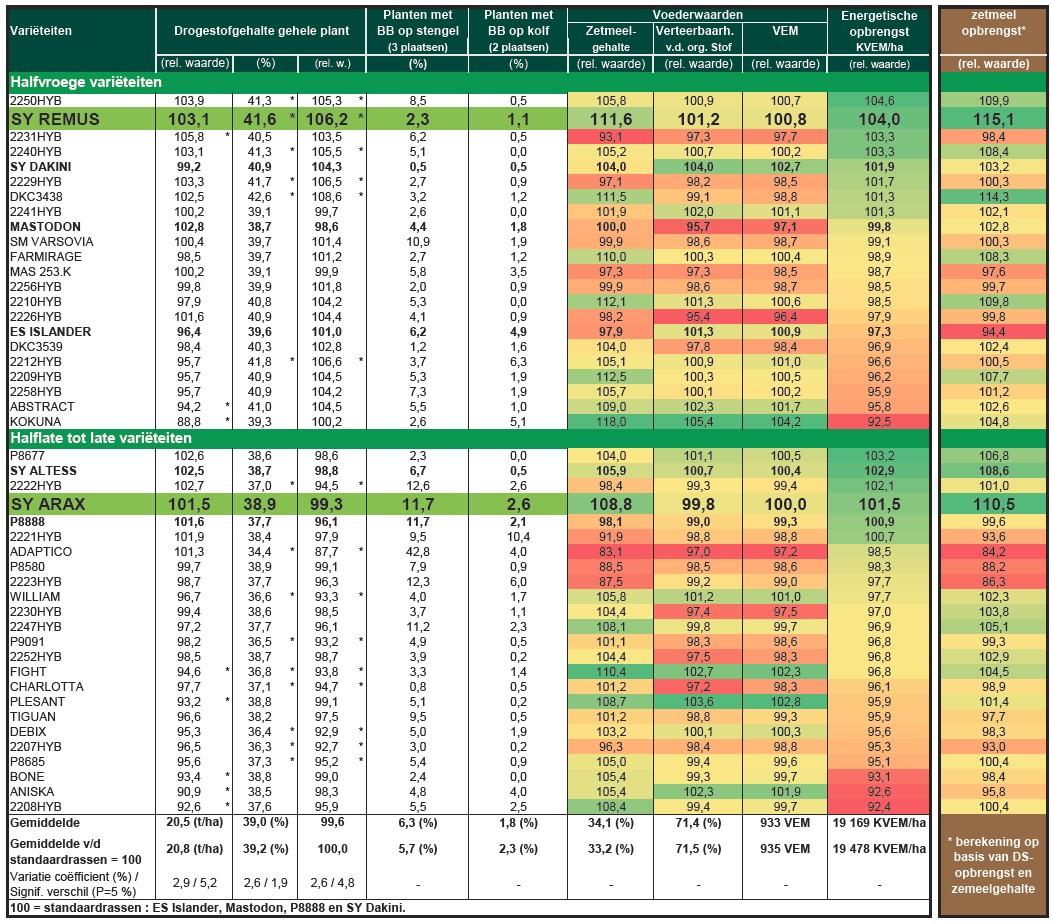The width and height of the screenshot is (1052, 924).
Task: Select the ANISKA row label
Action: pyautogui.click(x=32, y=792)
